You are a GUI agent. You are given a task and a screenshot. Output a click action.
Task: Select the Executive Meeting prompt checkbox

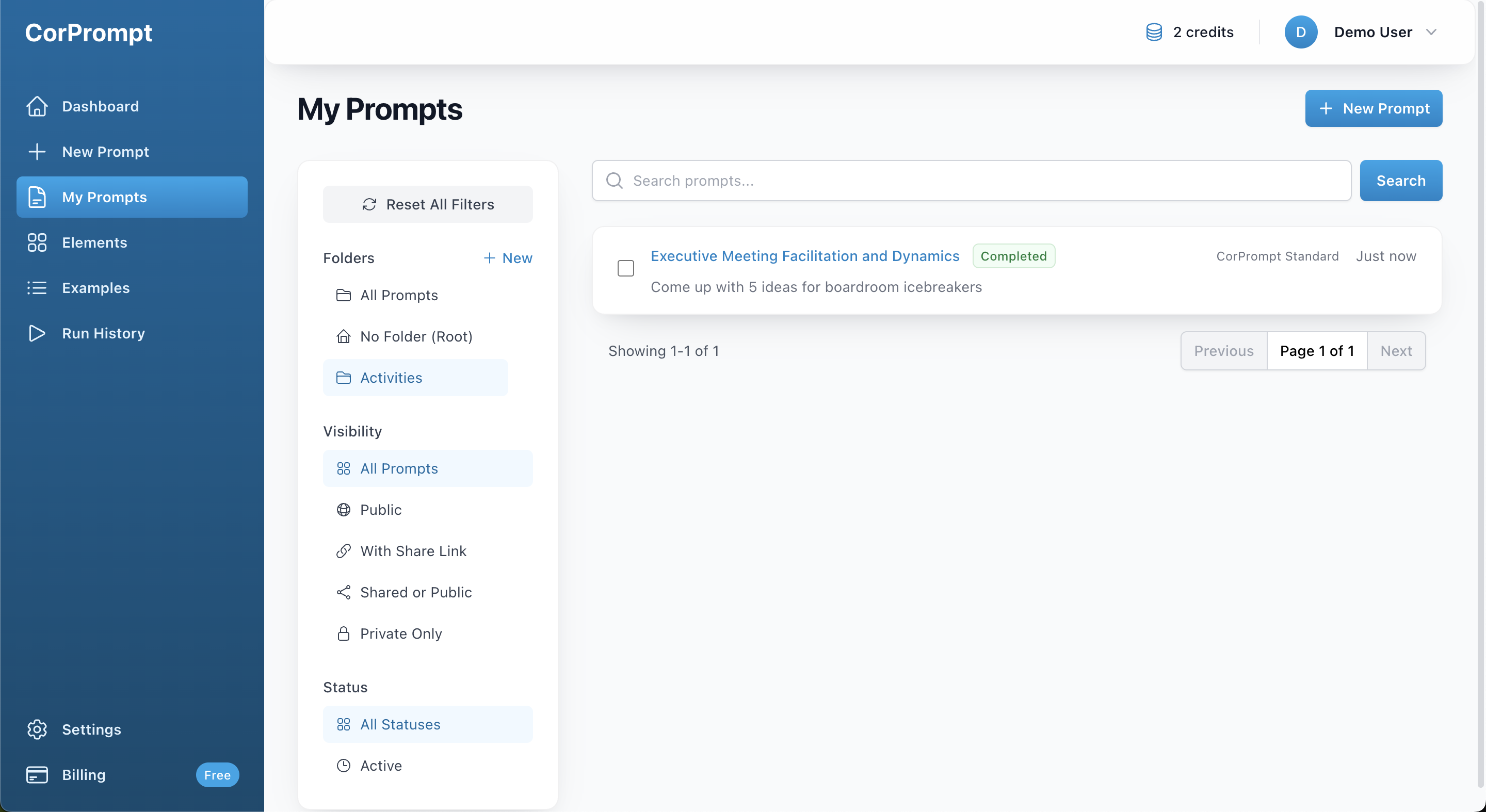tap(625, 268)
